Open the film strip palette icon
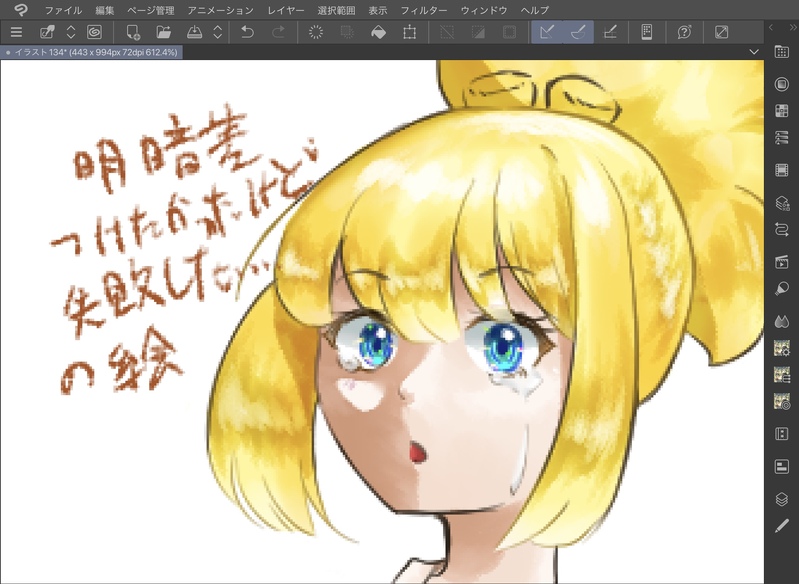The height and width of the screenshot is (584, 799). pos(782,170)
